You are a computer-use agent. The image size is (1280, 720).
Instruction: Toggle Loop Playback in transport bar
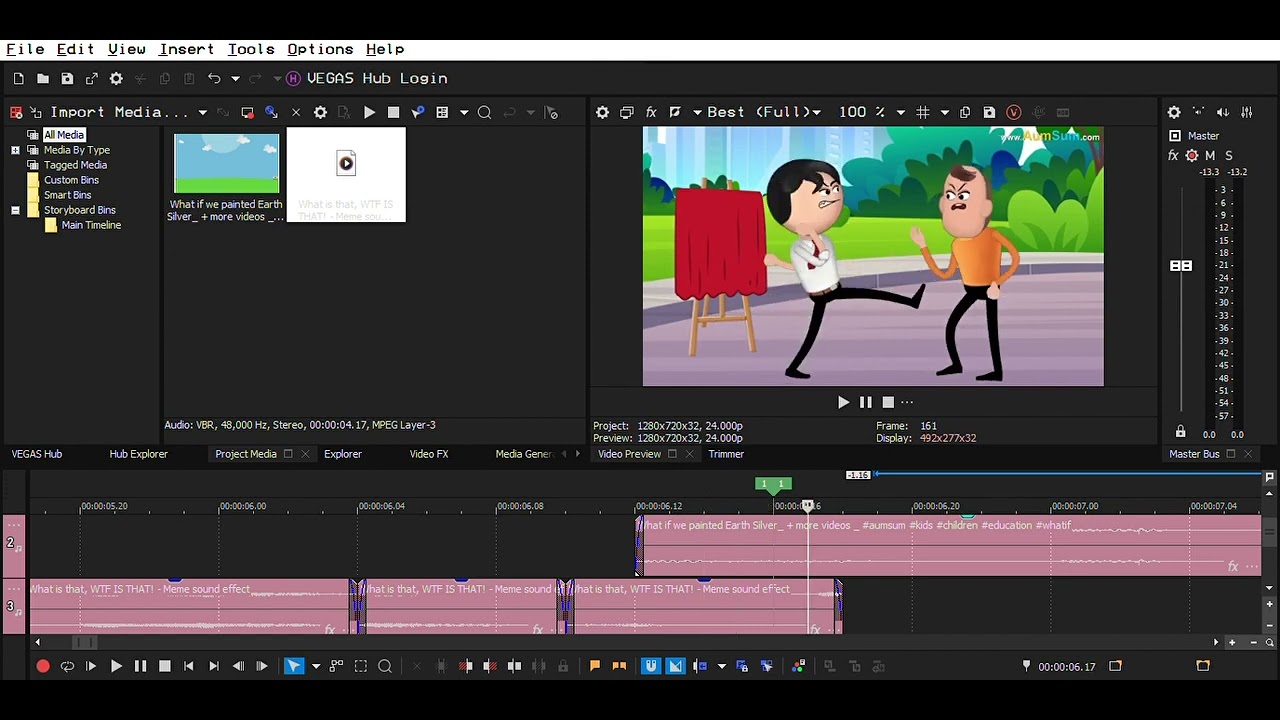pyautogui.click(x=67, y=666)
